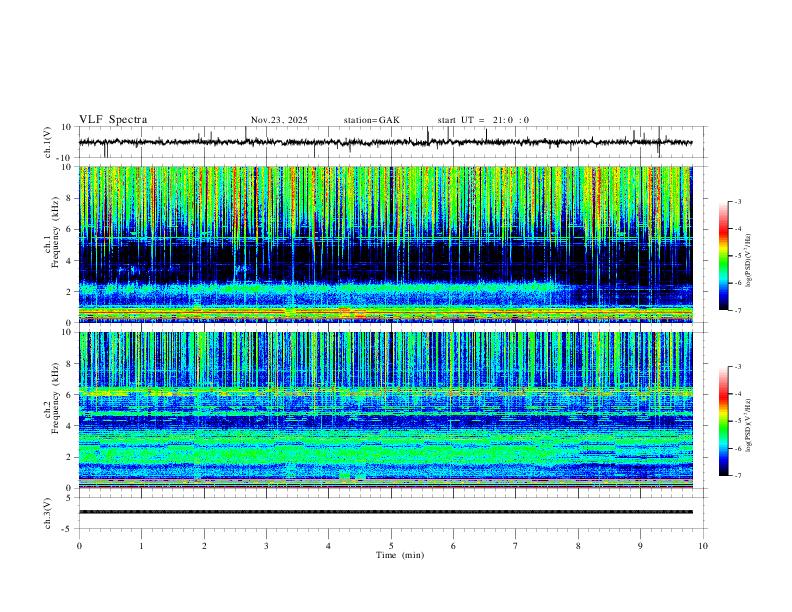Click the '-3' label on ch.1 colorbar
Screen dimensions: 792x612
tap(737, 201)
